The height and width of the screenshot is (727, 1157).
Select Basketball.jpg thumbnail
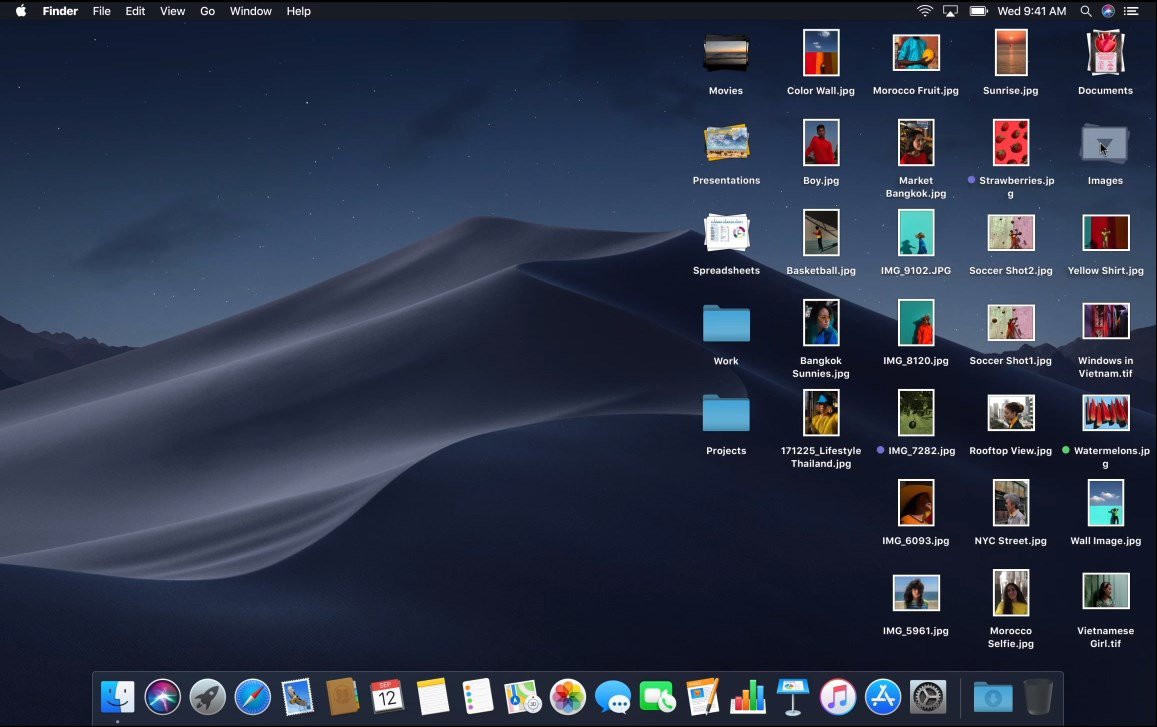click(821, 232)
